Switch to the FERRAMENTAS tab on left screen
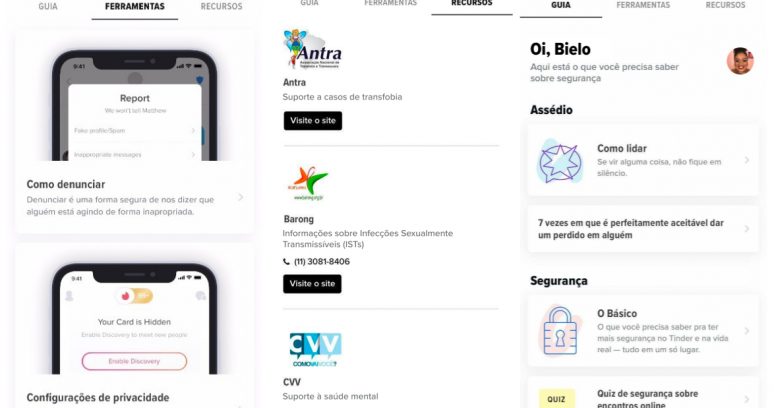Image resolution: width=774 pixels, height=408 pixels. coord(135,7)
